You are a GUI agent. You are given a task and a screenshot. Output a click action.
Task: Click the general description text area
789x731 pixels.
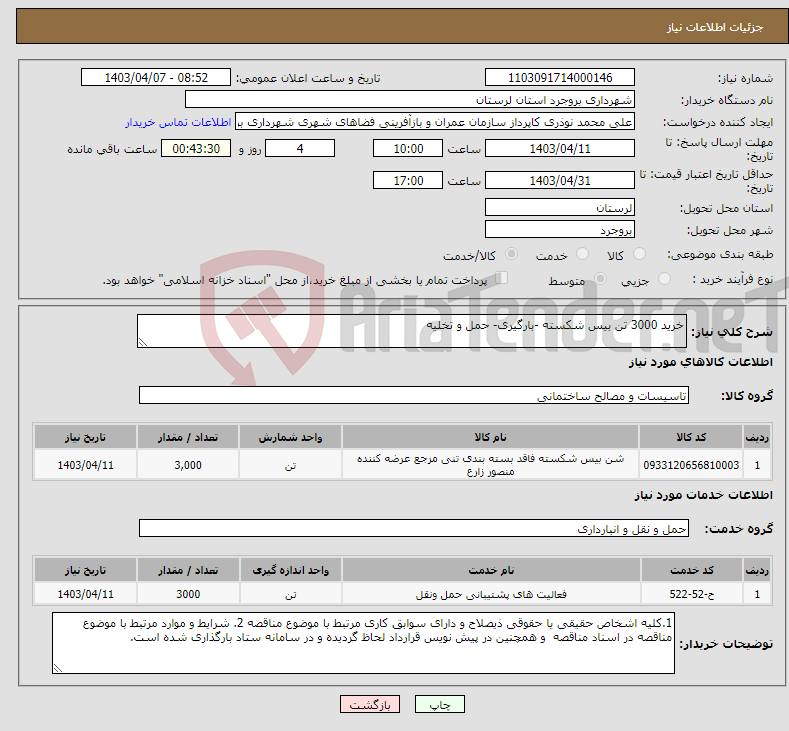pos(412,331)
